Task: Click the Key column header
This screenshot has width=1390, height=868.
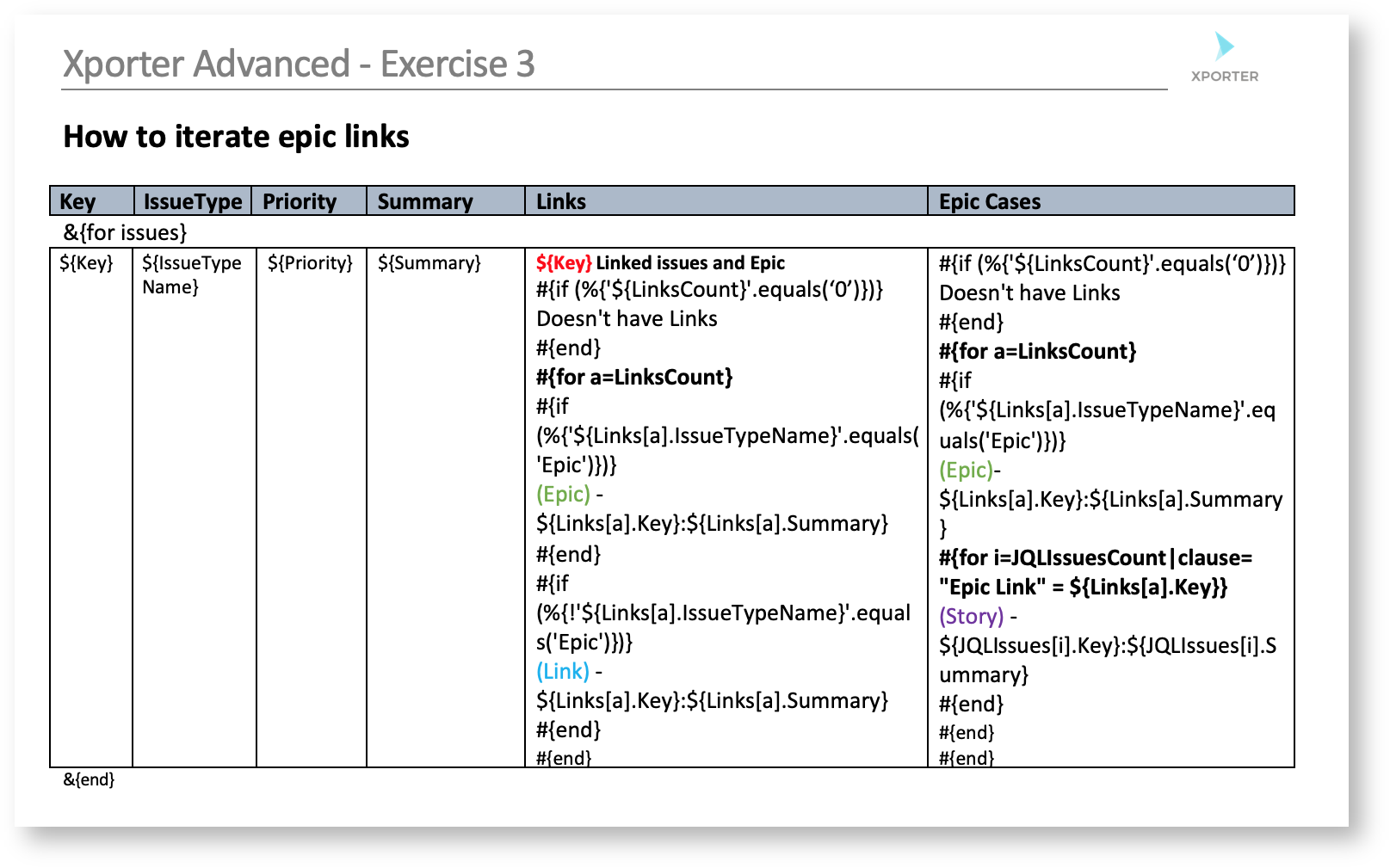Action: 77,202
